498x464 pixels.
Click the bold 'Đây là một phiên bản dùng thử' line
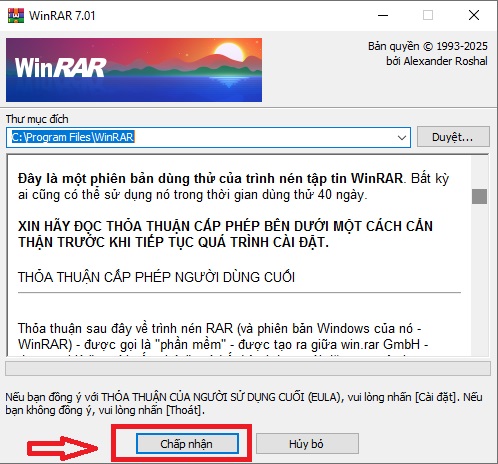[210, 179]
